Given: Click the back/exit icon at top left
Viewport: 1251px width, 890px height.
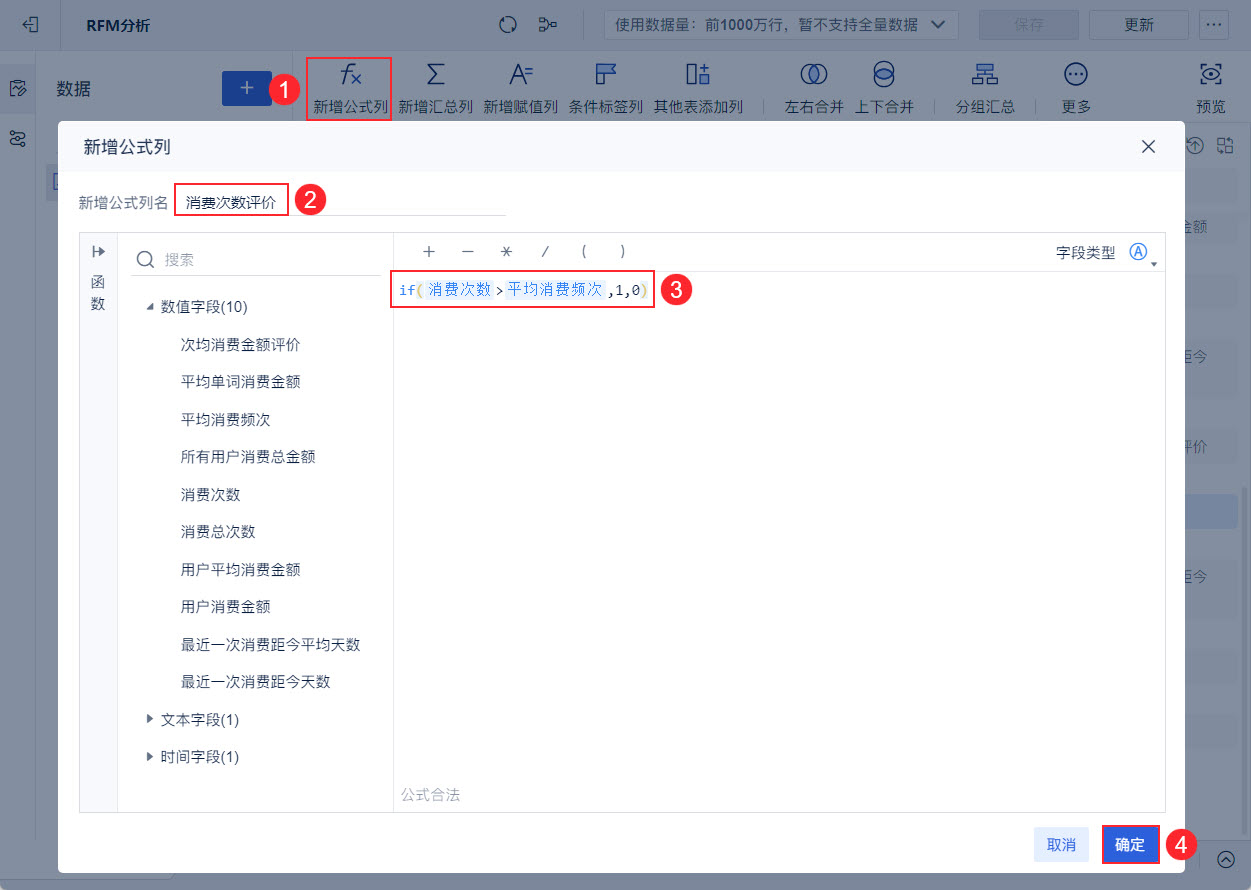Looking at the screenshot, I should 30,25.
